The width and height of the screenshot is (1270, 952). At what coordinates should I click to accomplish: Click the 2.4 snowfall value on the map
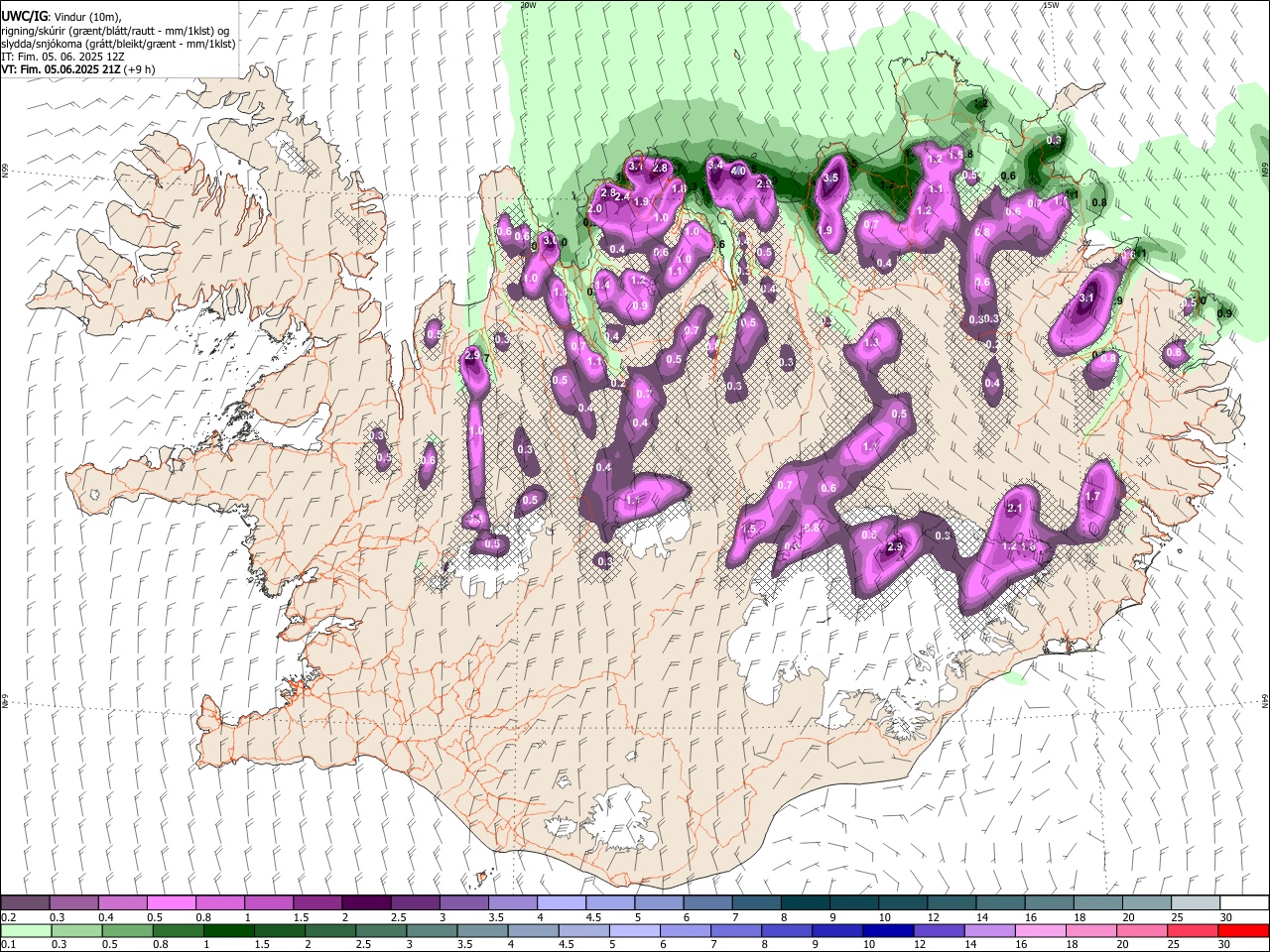[622, 197]
